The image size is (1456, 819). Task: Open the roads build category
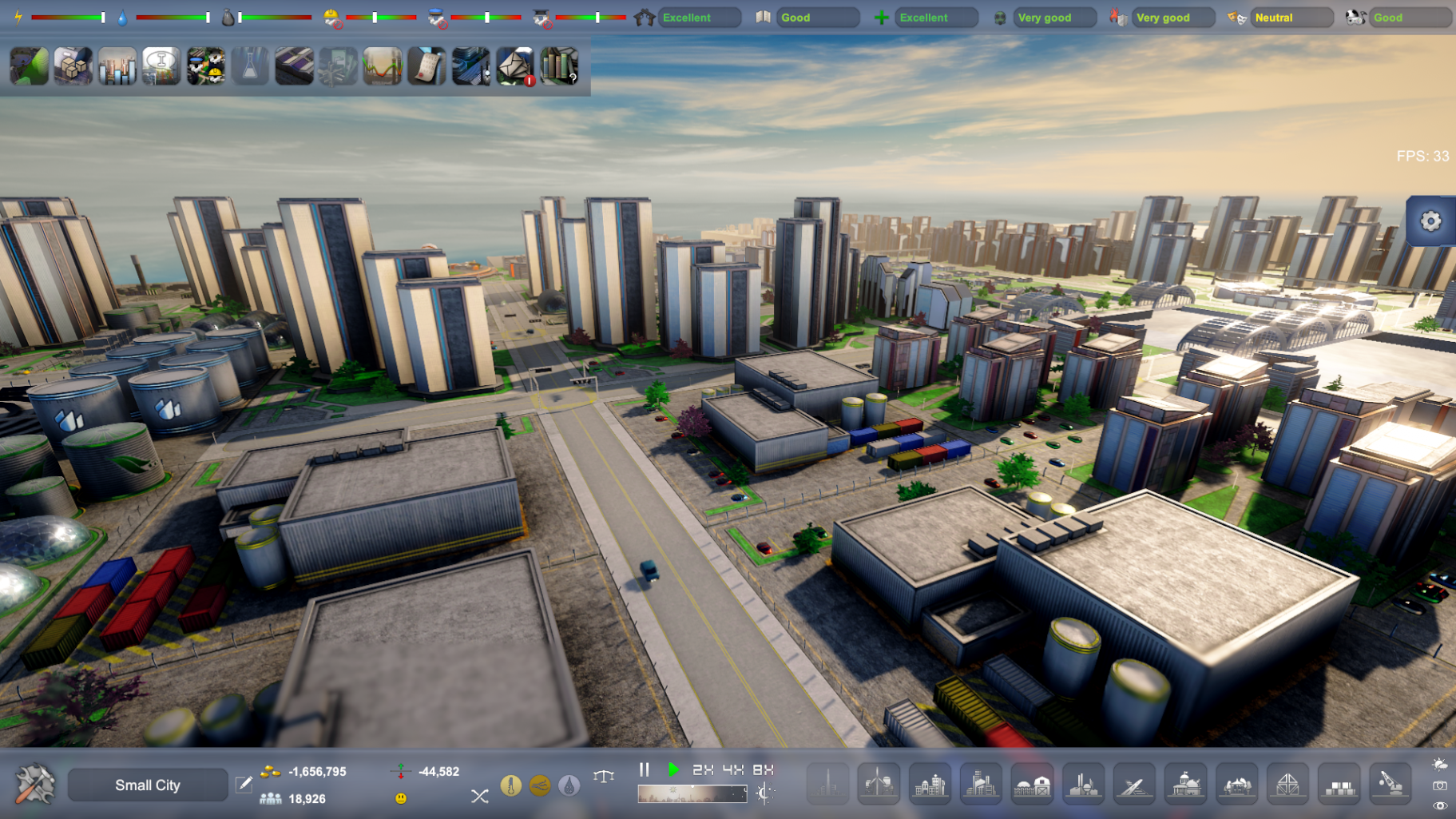pyautogui.click(x=1134, y=784)
